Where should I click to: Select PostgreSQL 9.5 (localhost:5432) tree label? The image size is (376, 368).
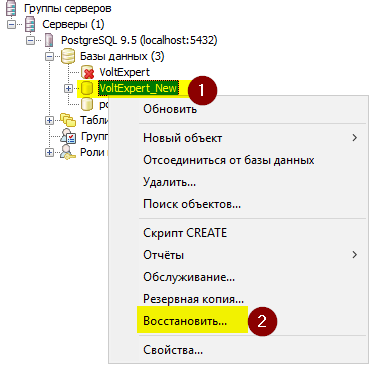click(x=139, y=40)
